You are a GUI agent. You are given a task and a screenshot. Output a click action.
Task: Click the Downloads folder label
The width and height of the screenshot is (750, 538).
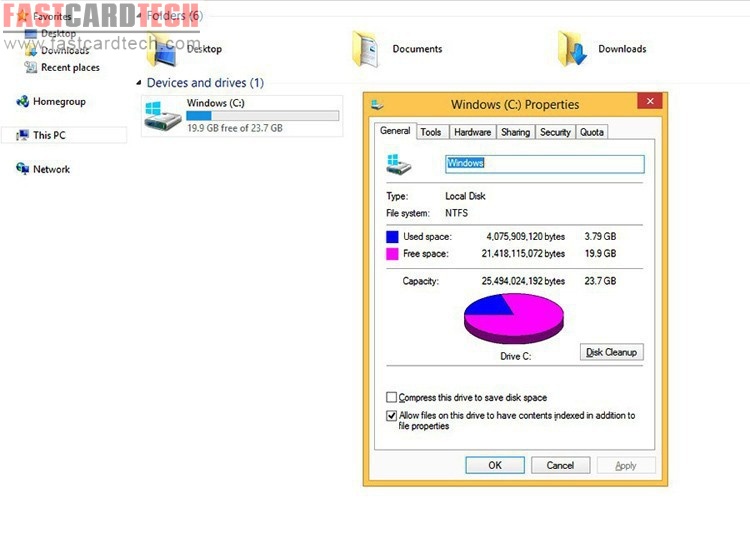[622, 49]
